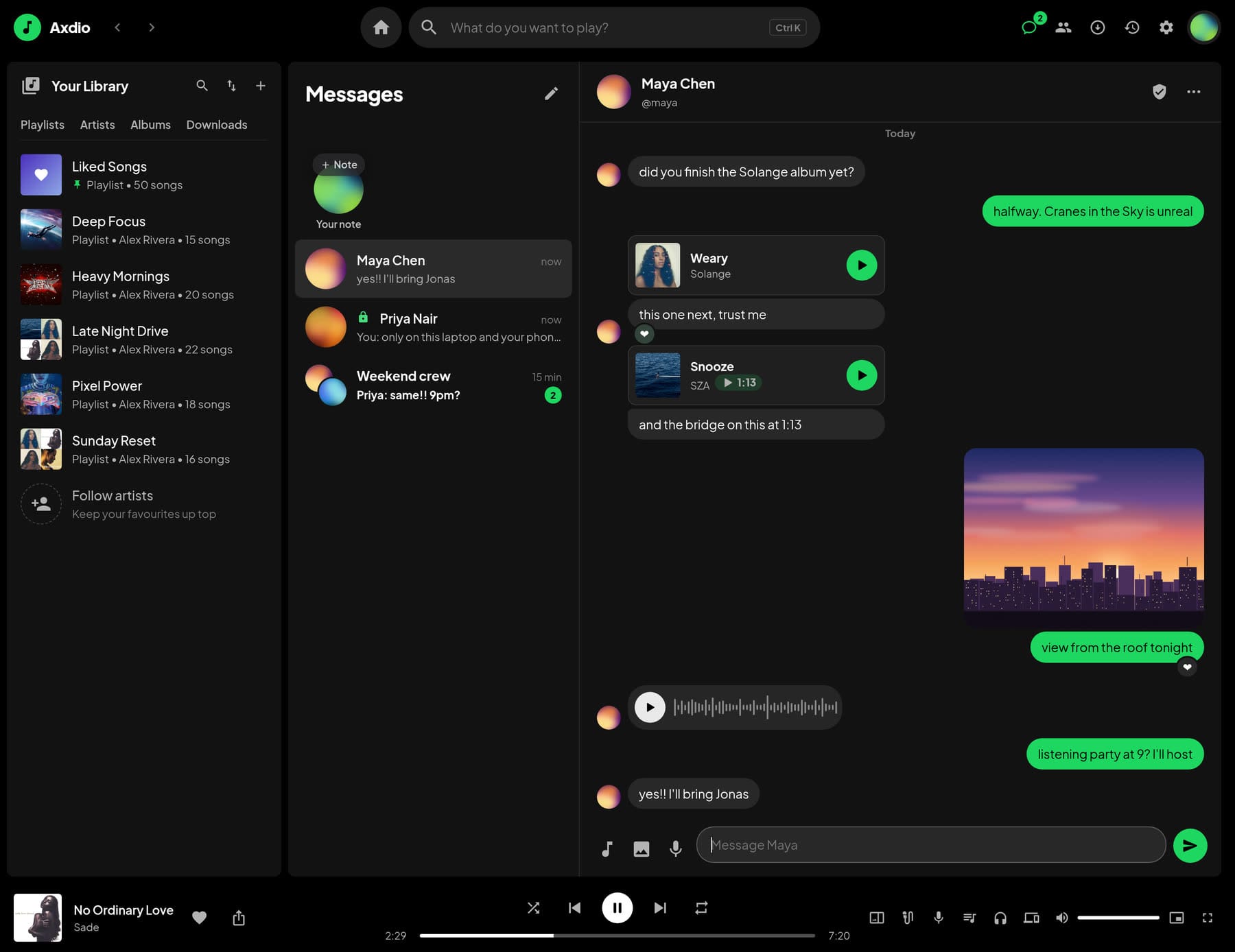Attach an image to the message
1235x952 pixels.
coord(642,849)
